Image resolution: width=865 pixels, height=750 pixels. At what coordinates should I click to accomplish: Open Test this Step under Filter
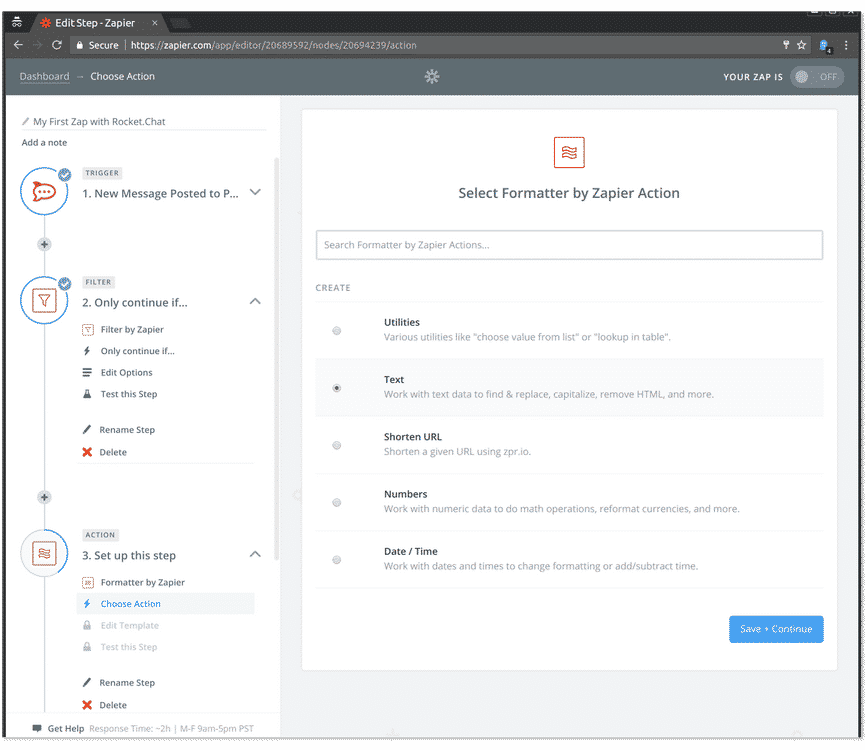point(129,394)
